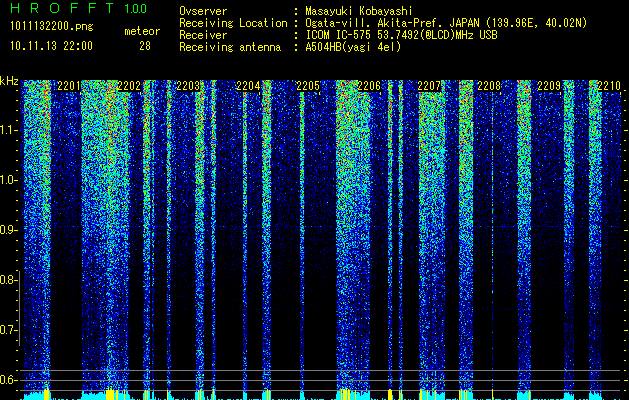Click the 2205 time marker

(x=308, y=86)
